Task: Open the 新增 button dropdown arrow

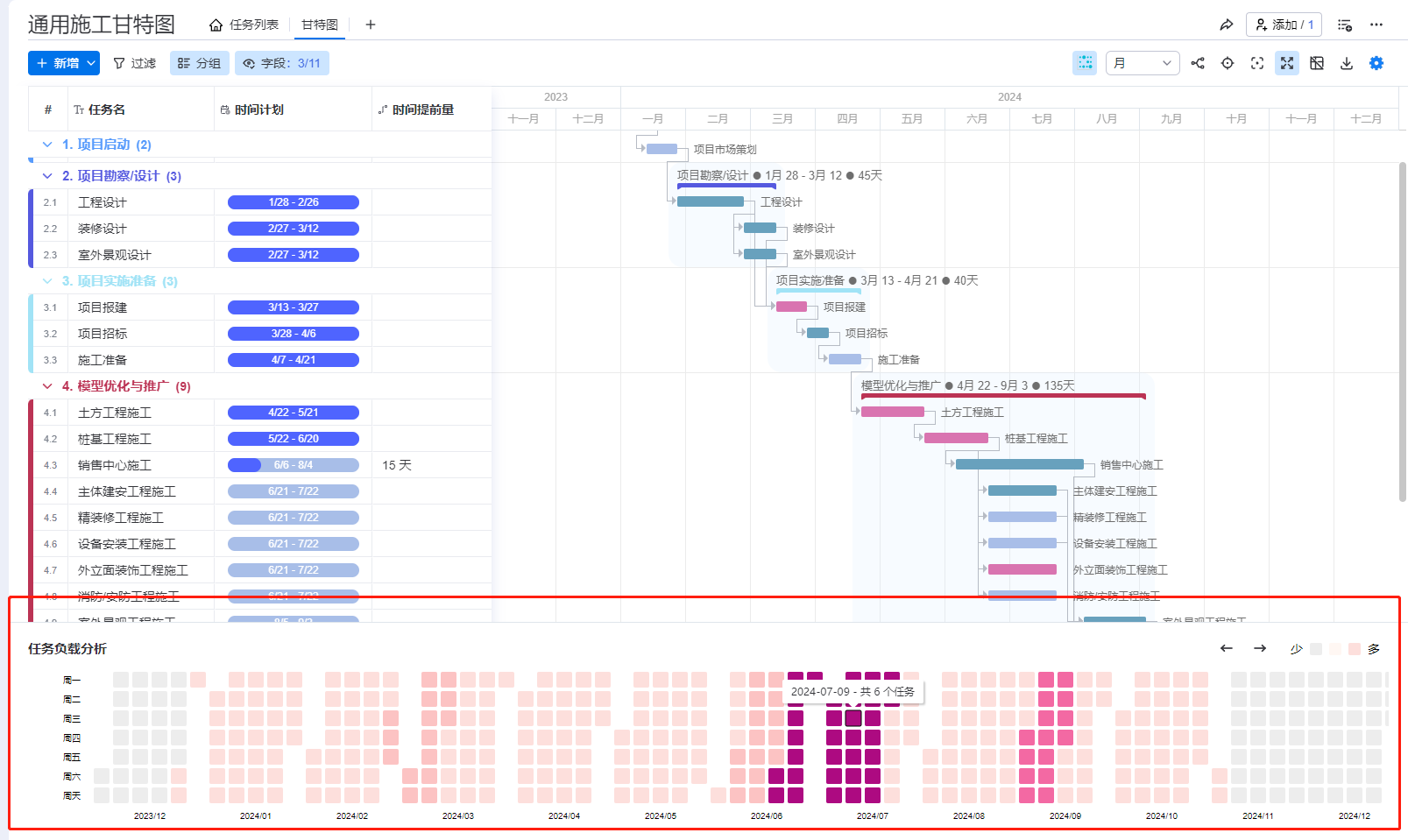Action: pos(91,63)
